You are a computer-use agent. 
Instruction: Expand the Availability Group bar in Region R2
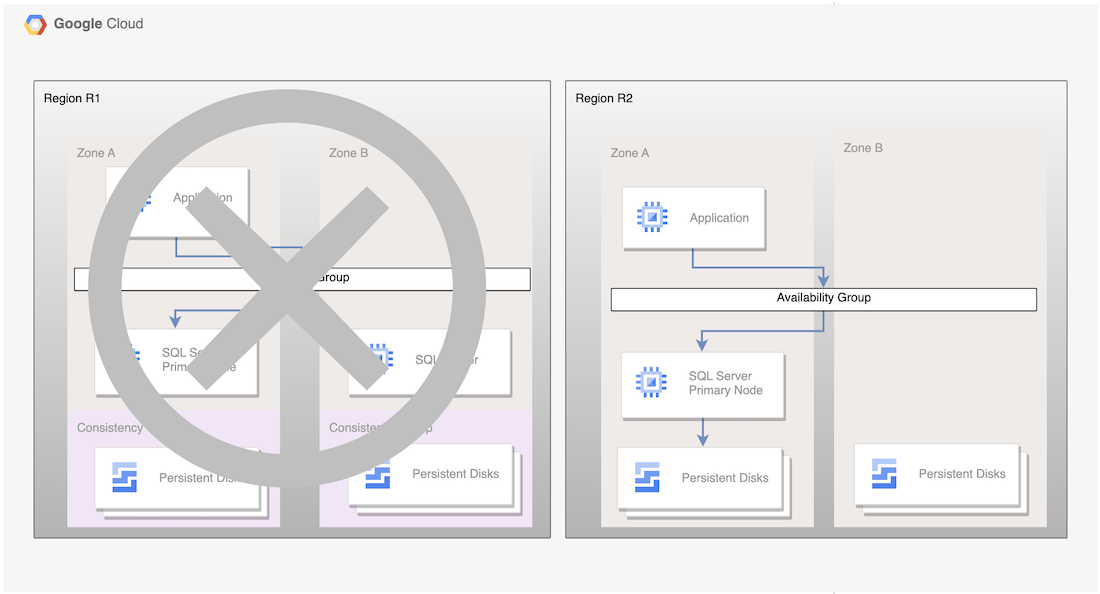(x=823, y=298)
